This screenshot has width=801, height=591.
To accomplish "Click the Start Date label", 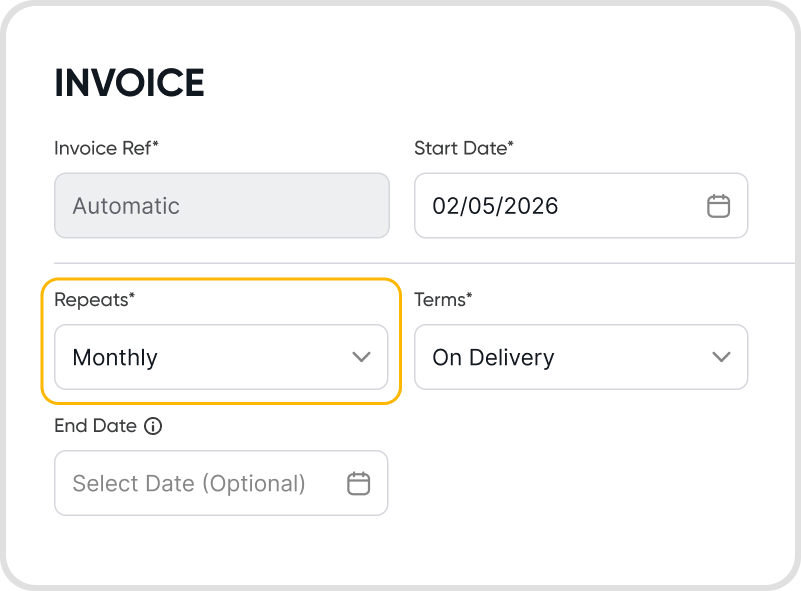I will [463, 148].
